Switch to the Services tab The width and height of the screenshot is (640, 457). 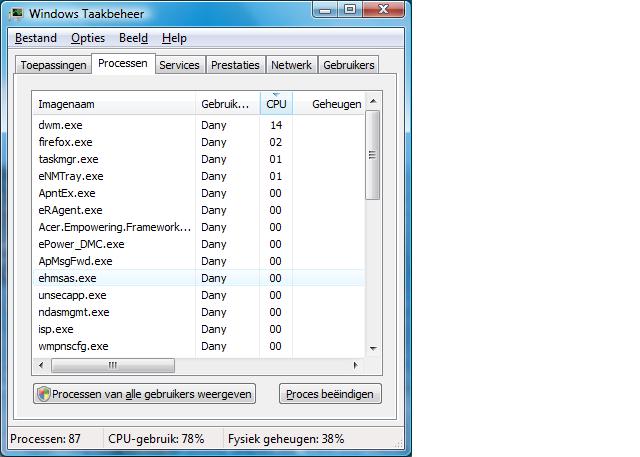180,65
